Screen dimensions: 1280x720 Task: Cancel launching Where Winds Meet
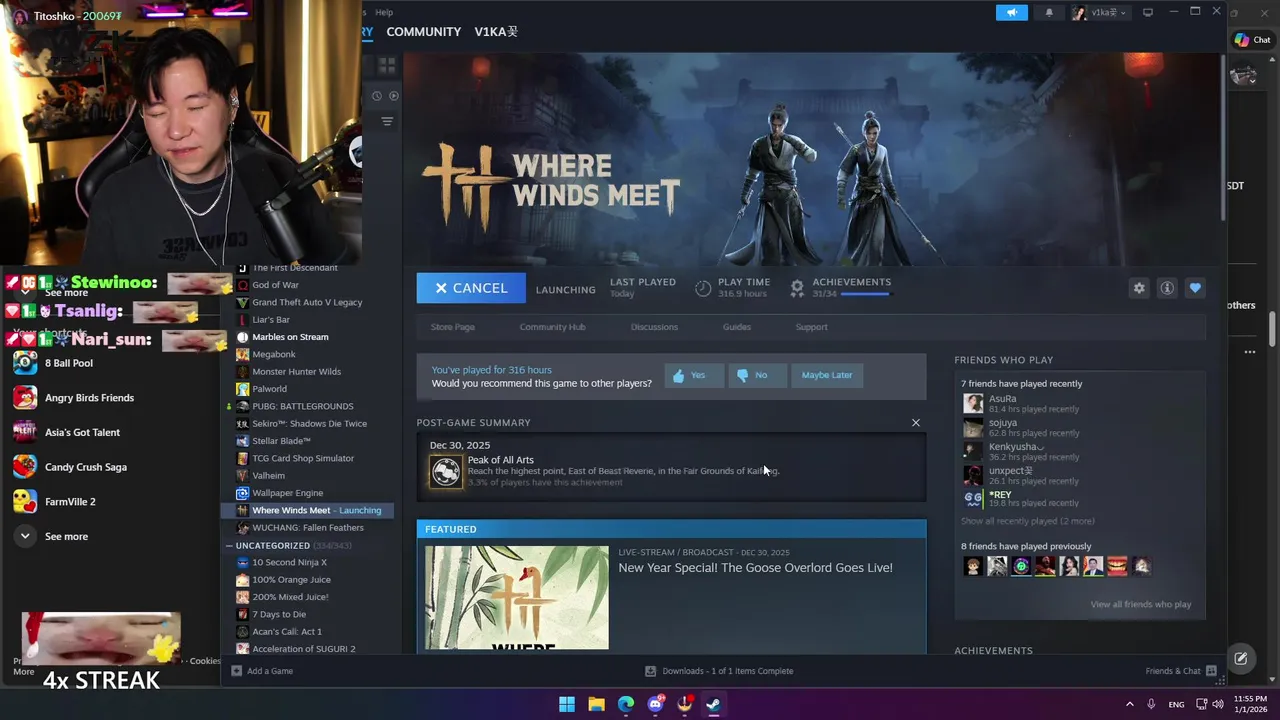point(471,288)
